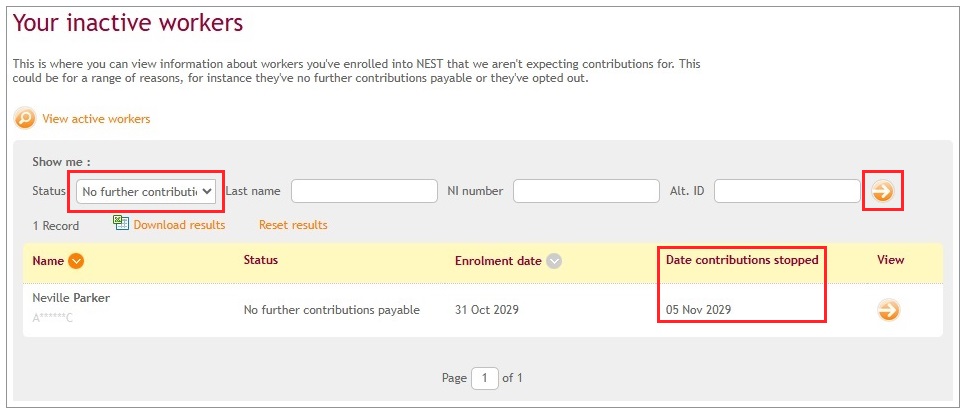This screenshot has height=414, width=968.
Task: Focus the Last name input field
Action: [364, 191]
